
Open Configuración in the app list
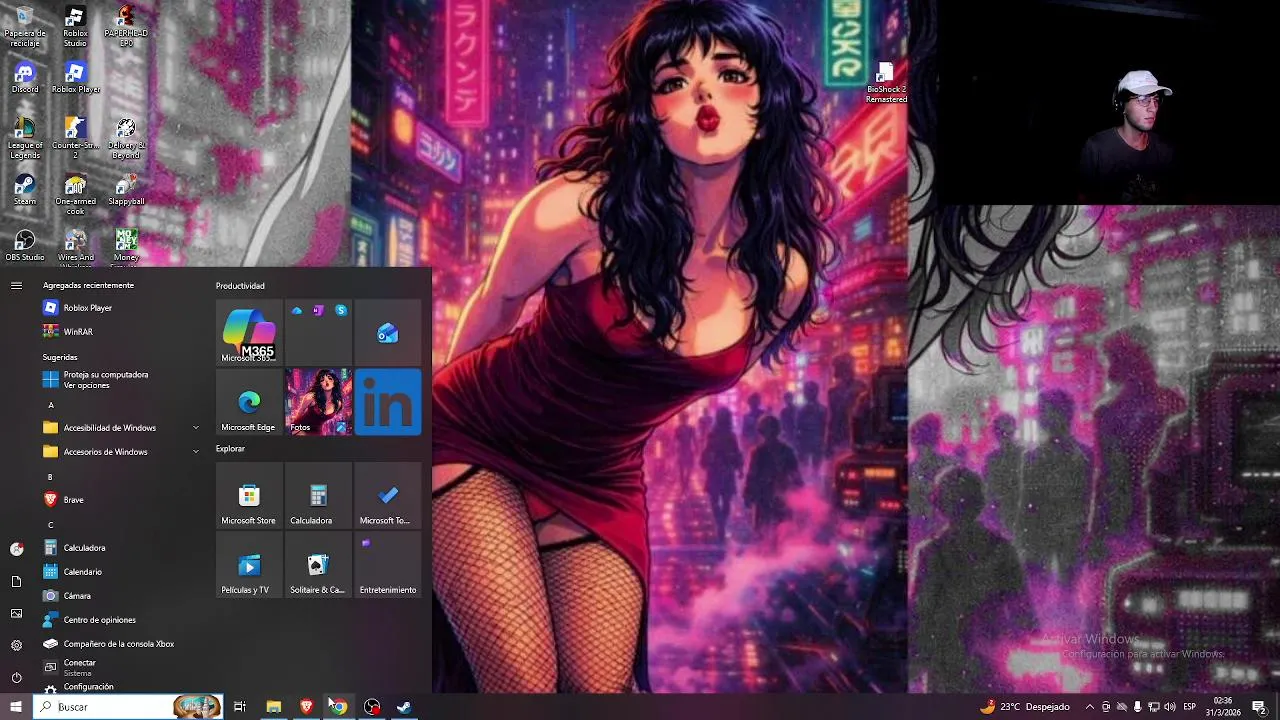[x=120, y=687]
